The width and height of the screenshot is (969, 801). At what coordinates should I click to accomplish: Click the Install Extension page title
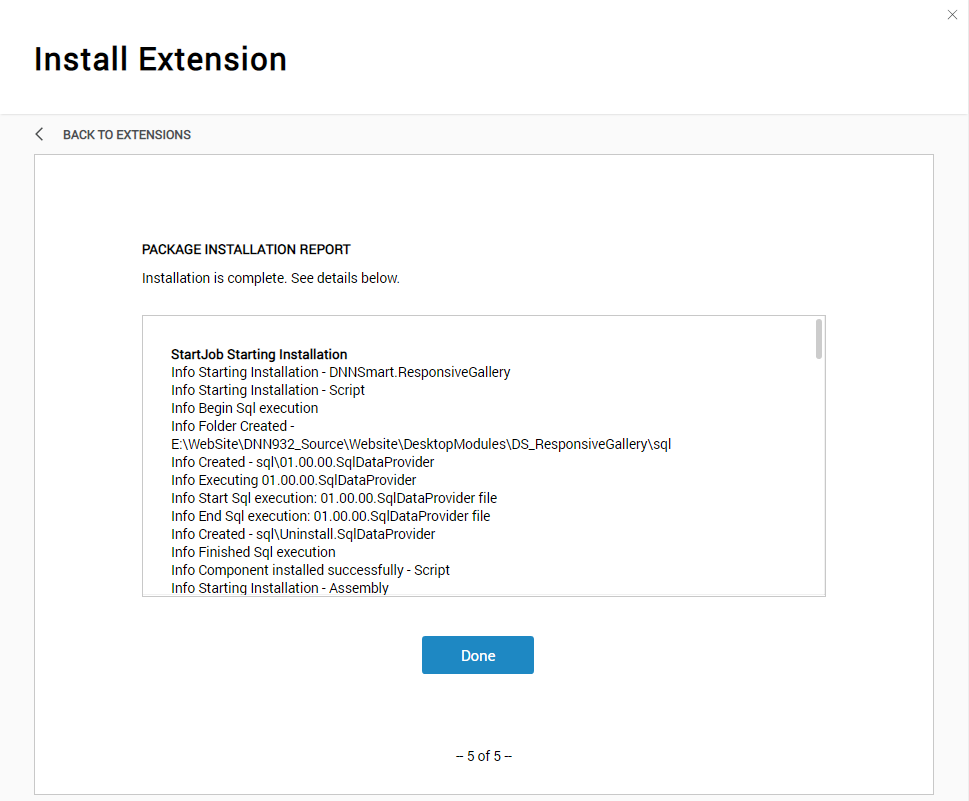pyautogui.click(x=160, y=59)
